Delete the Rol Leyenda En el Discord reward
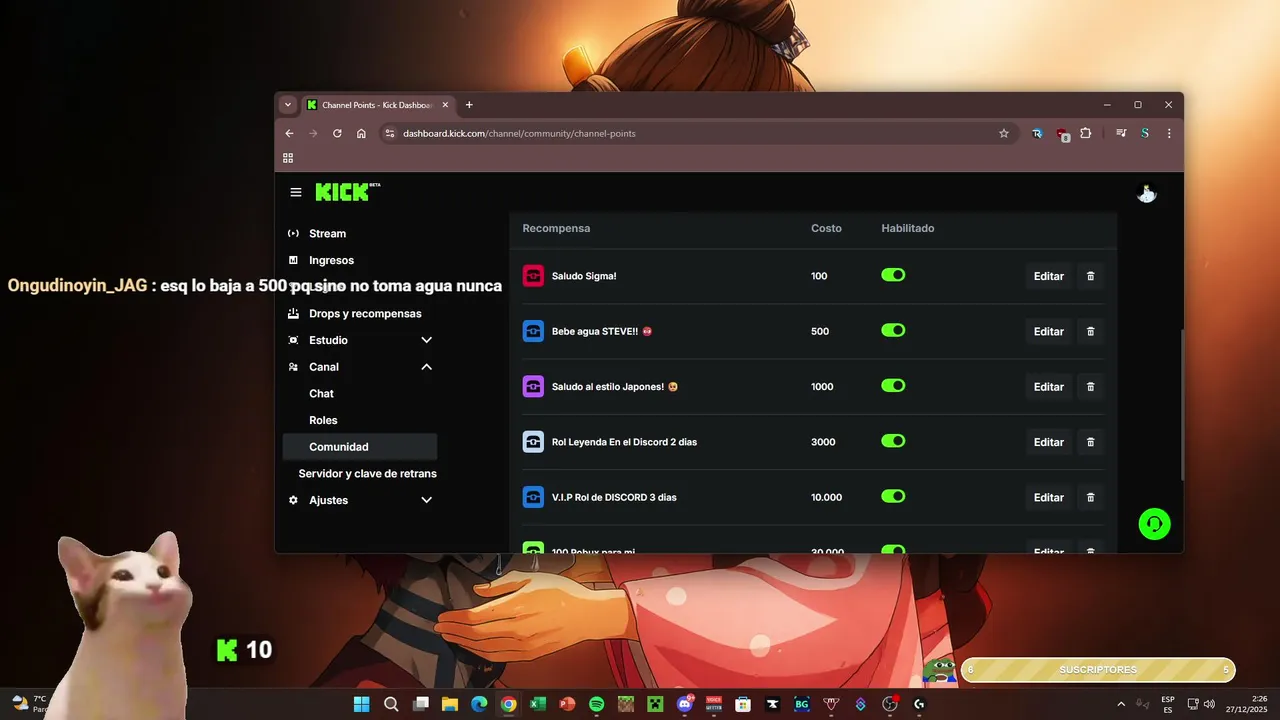This screenshot has height=720, width=1280. 1090,442
